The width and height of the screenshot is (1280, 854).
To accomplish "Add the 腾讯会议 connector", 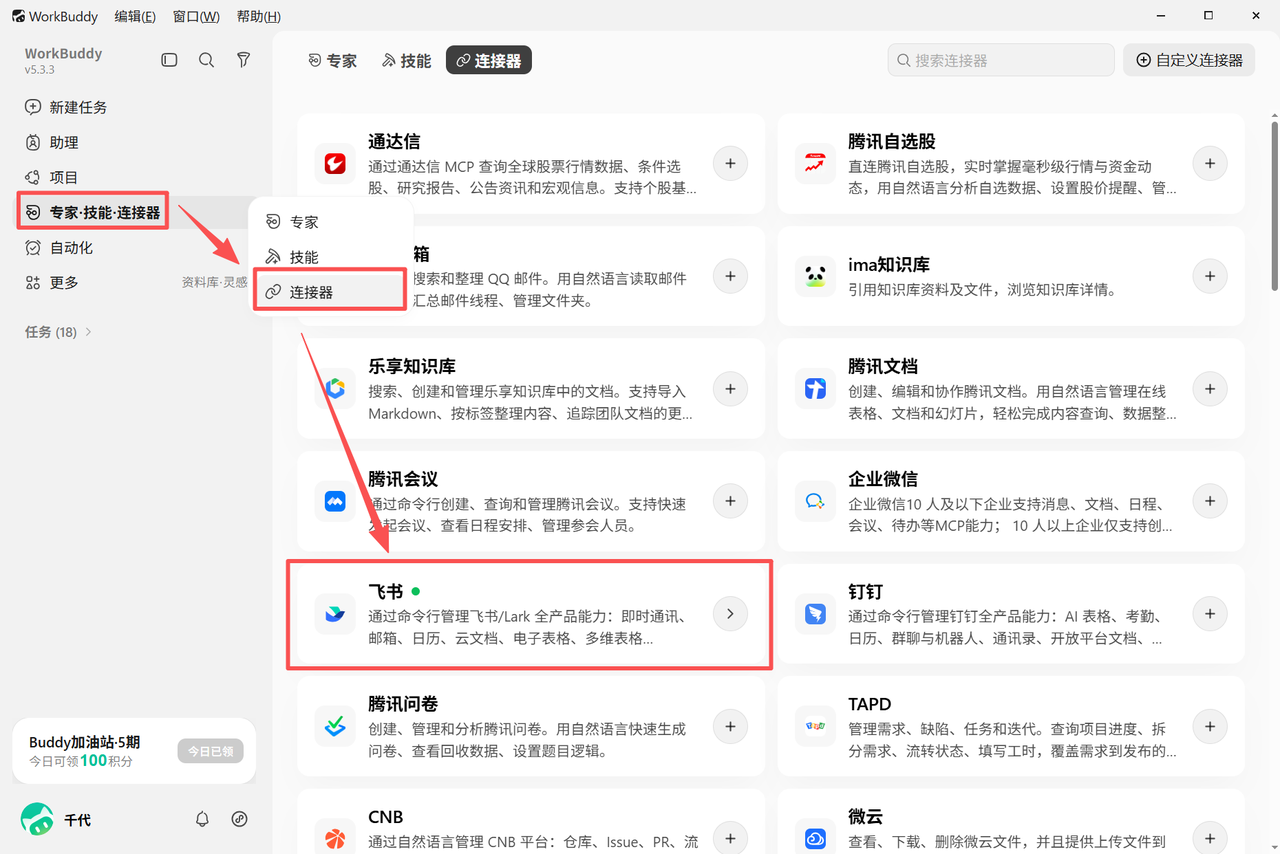I will [x=730, y=501].
